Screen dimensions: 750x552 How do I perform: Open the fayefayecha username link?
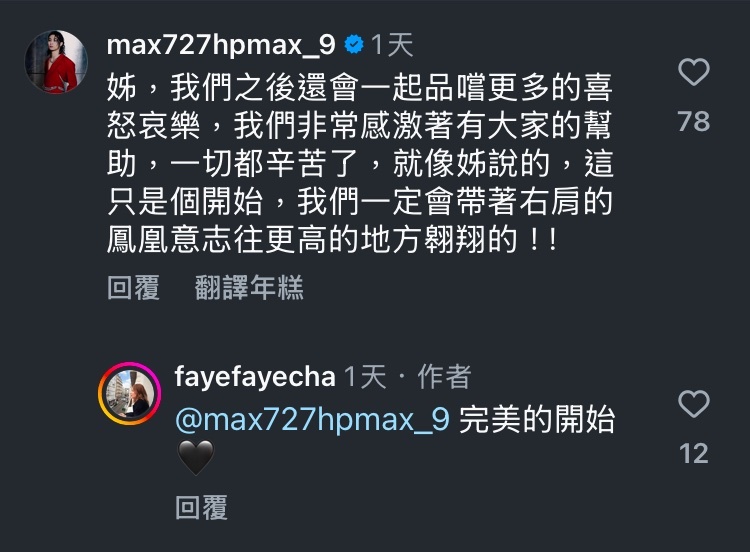coord(255,376)
